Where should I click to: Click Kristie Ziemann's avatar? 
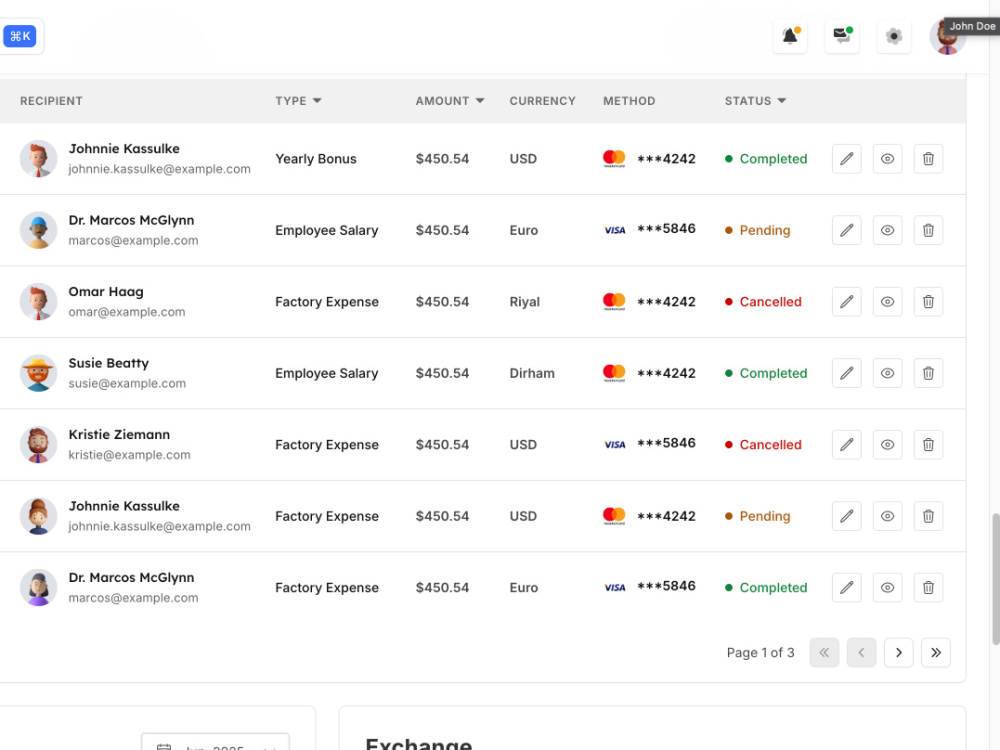38,445
